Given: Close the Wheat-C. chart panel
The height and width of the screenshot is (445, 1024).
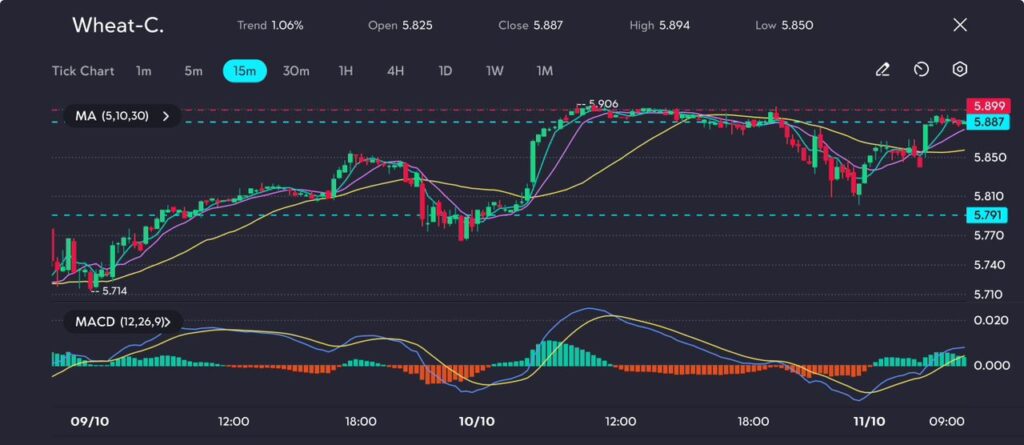Looking at the screenshot, I should tap(960, 25).
